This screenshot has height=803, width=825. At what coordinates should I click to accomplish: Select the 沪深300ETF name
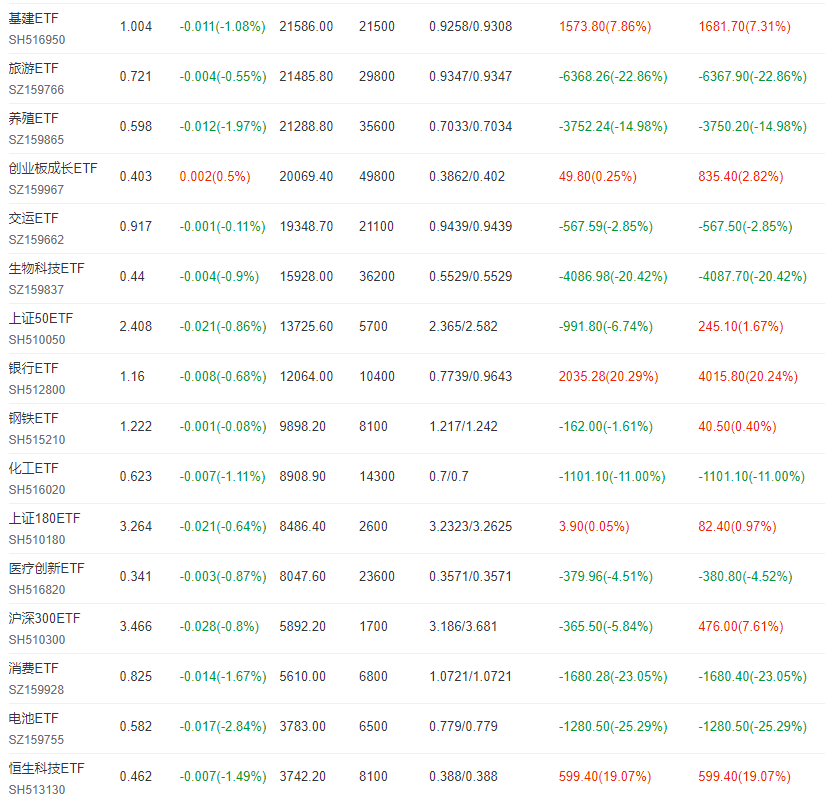pyautogui.click(x=44, y=618)
